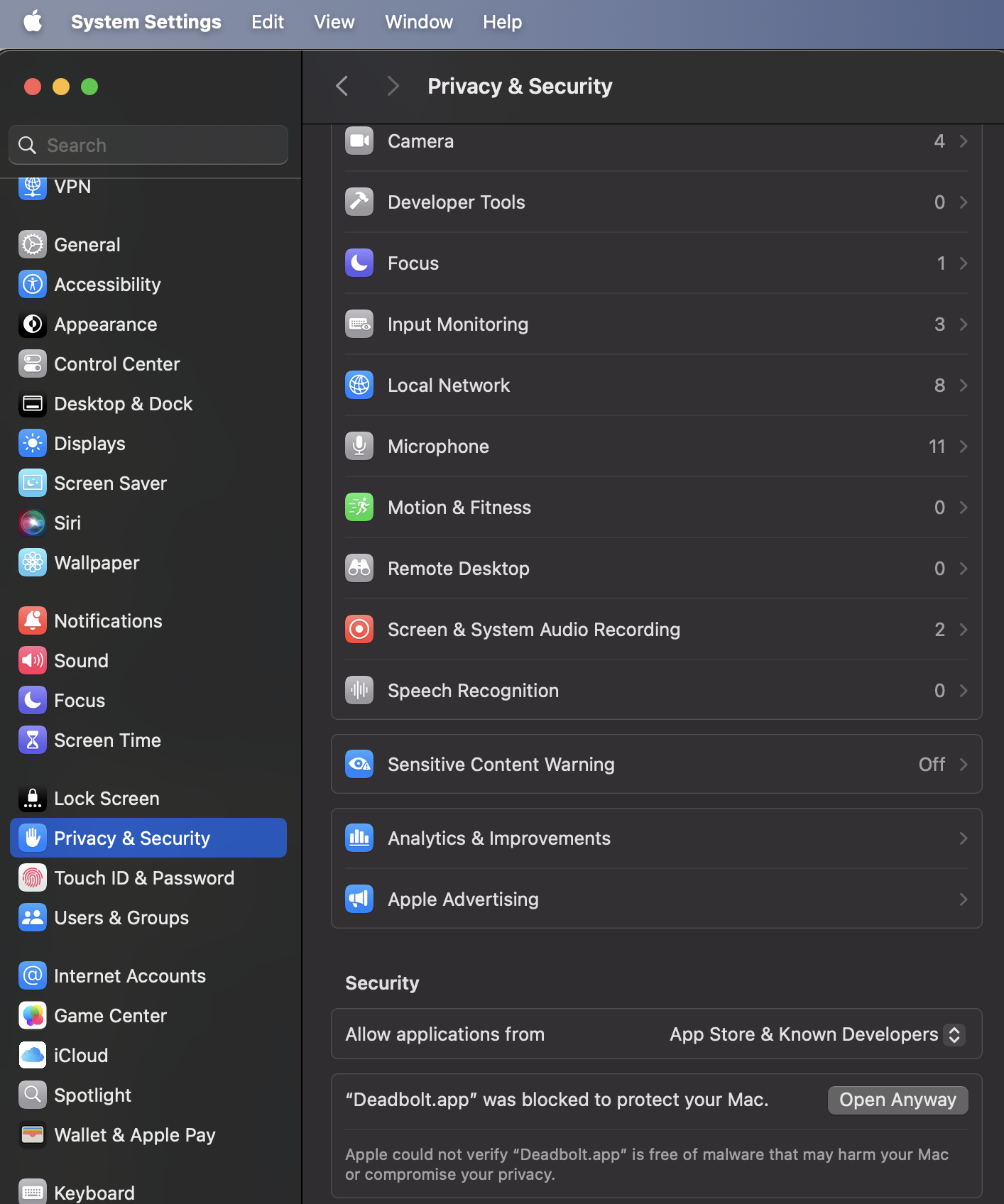The image size is (1004, 1204).
Task: Open the Window menu
Action: [419, 22]
